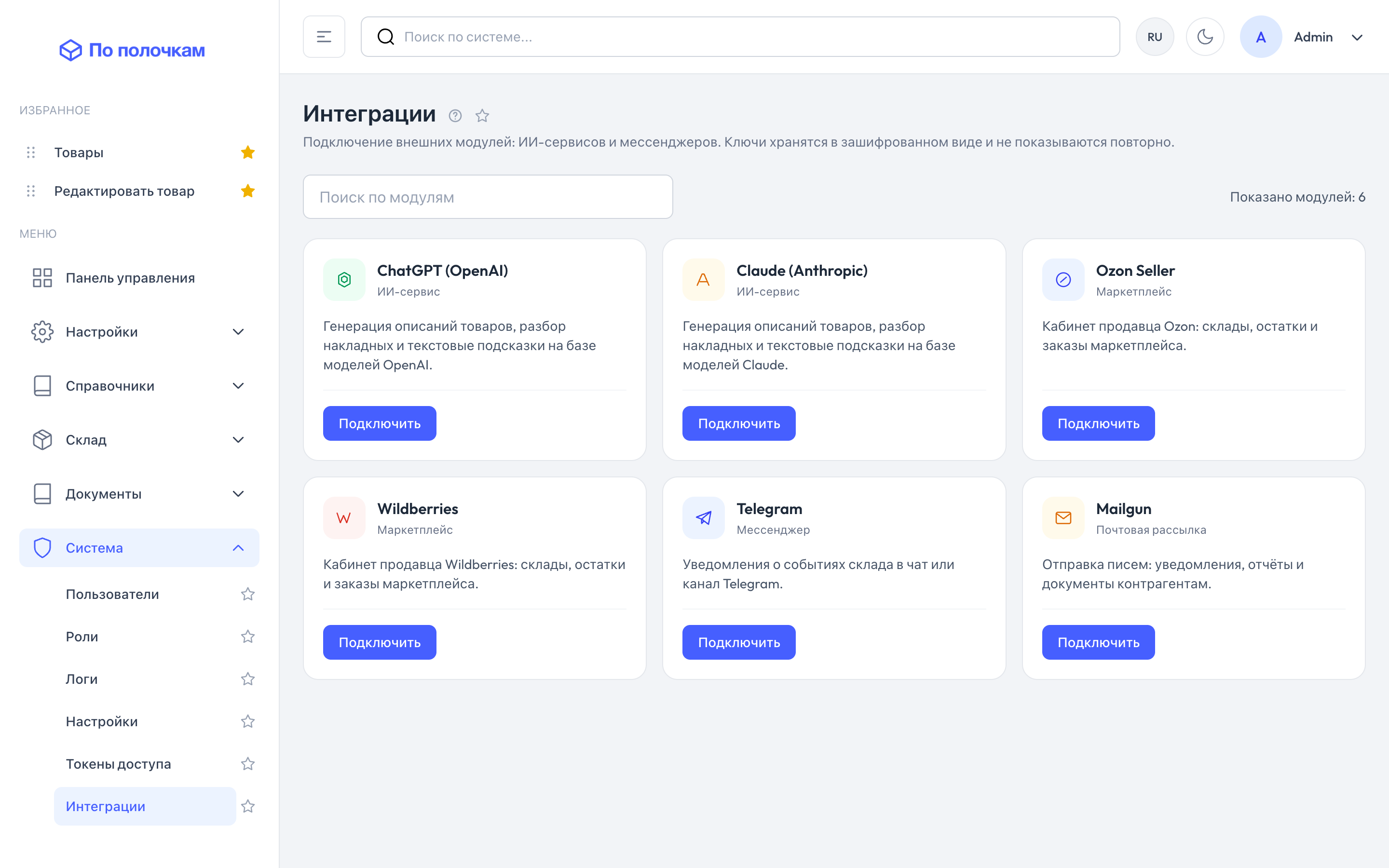Star Пользователи menu item as favorite

pyautogui.click(x=248, y=594)
